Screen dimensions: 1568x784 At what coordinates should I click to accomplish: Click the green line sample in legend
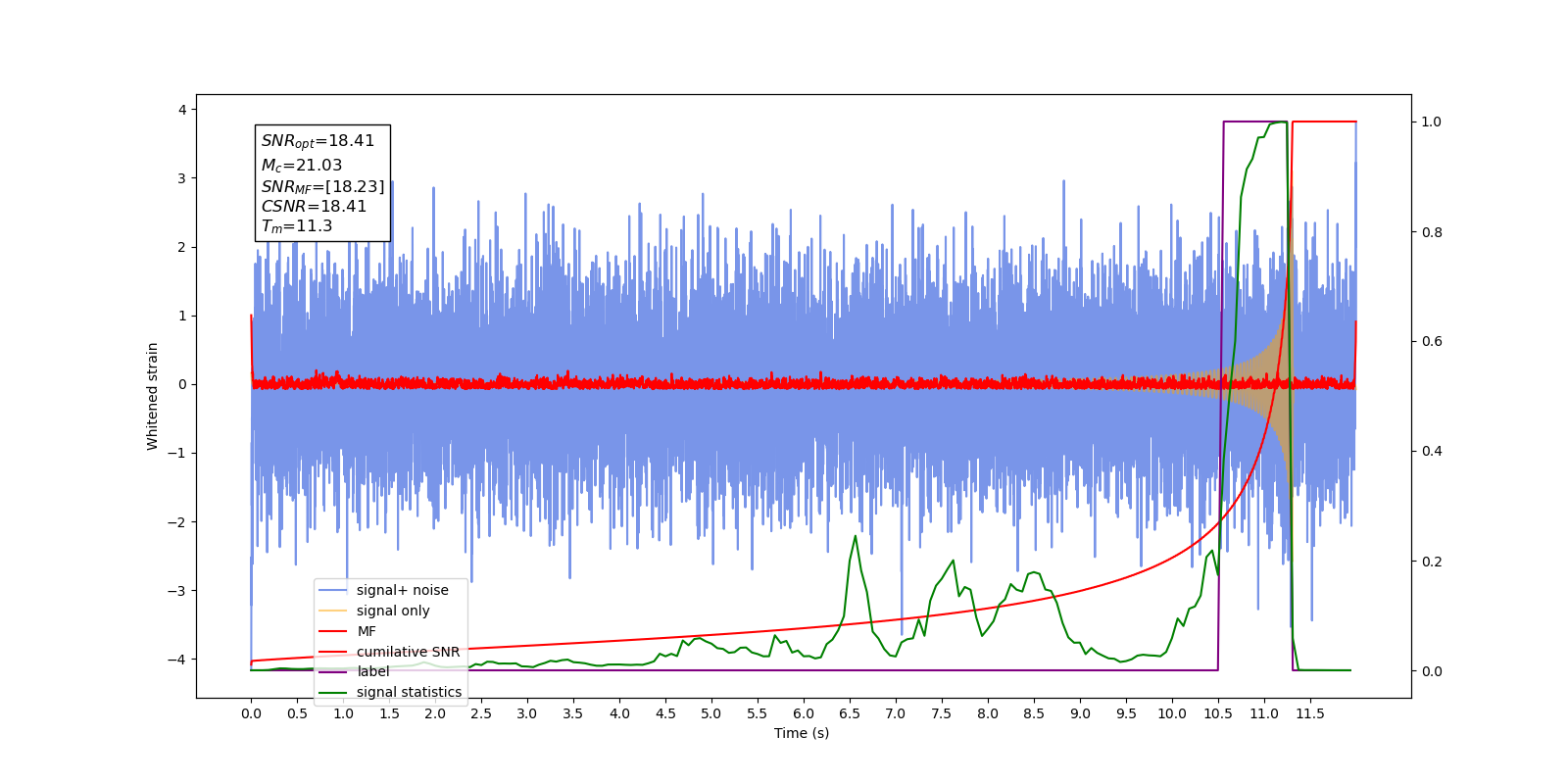tap(333, 692)
